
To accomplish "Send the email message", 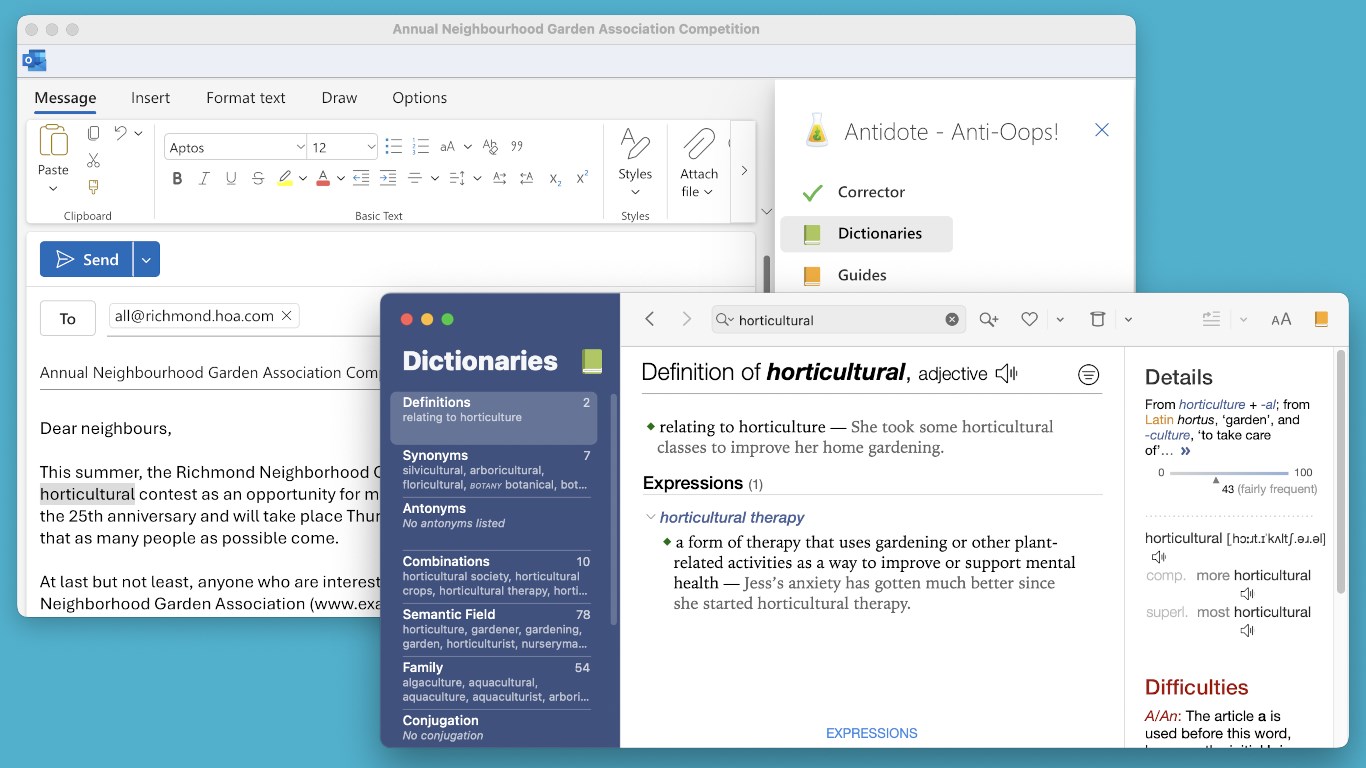I will click(x=86, y=260).
